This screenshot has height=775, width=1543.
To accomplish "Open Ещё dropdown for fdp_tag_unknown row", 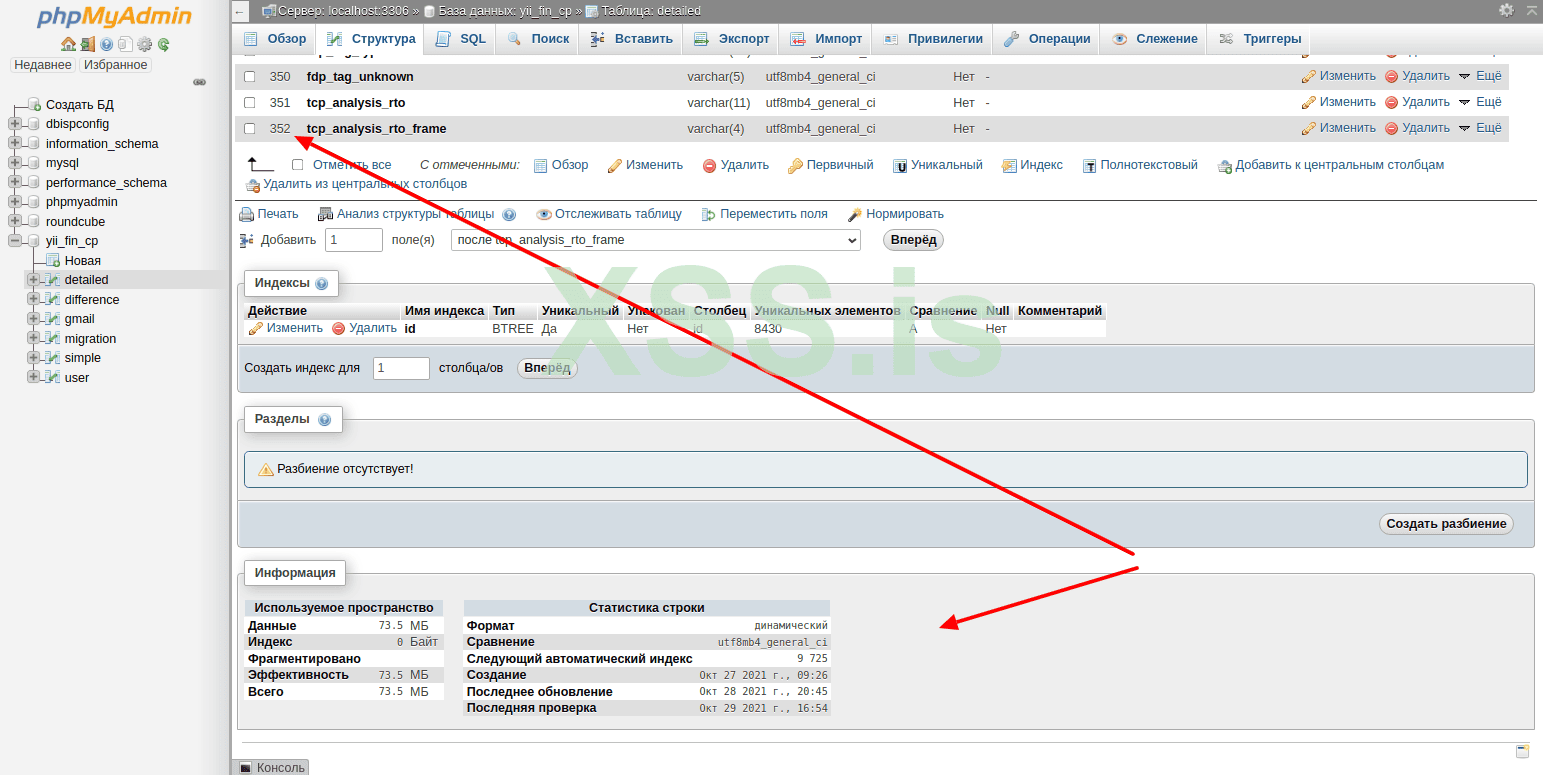I will coord(1480,76).
